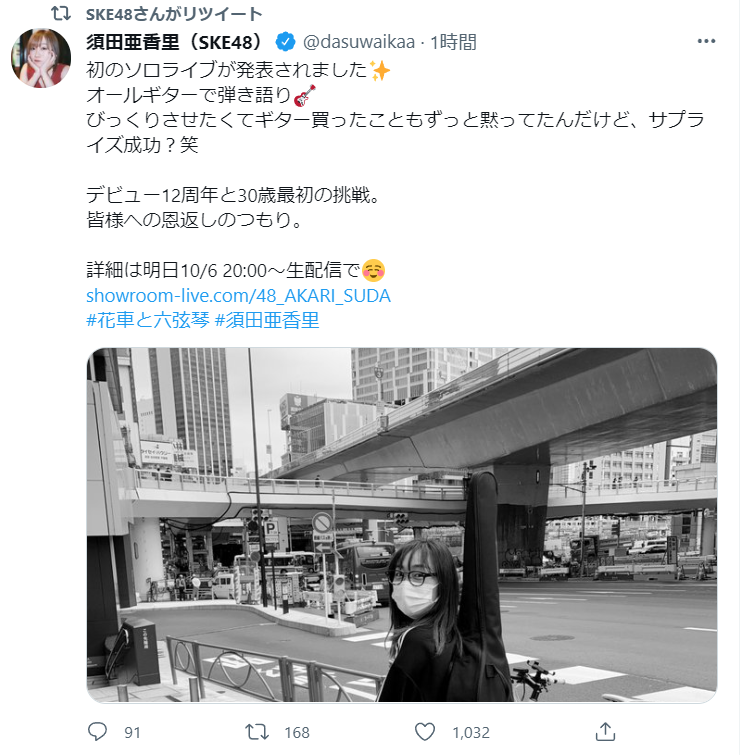Click the 168 retweets count
This screenshot has width=742, height=755.
tap(297, 732)
